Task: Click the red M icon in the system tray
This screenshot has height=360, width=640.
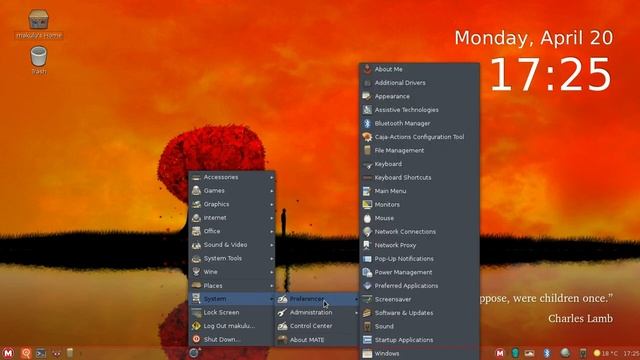Action: 500,353
